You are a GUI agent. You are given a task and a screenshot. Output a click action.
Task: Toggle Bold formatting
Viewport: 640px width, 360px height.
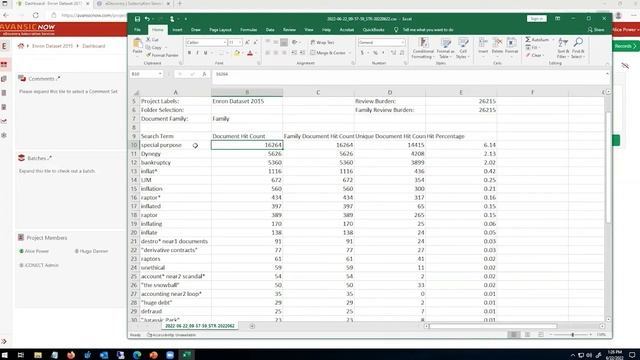click(189, 53)
